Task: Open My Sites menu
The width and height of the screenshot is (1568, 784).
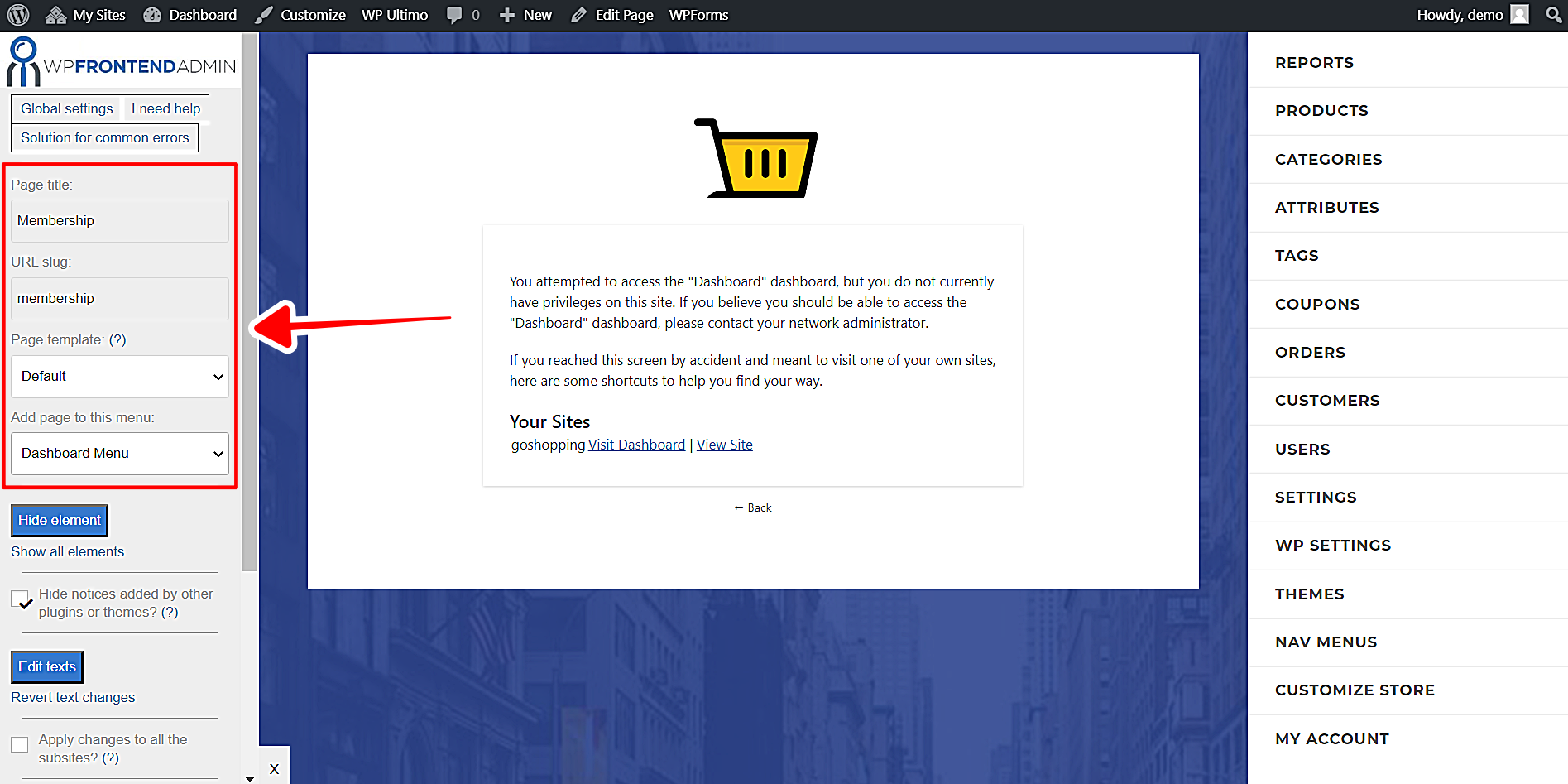Action: tap(86, 15)
